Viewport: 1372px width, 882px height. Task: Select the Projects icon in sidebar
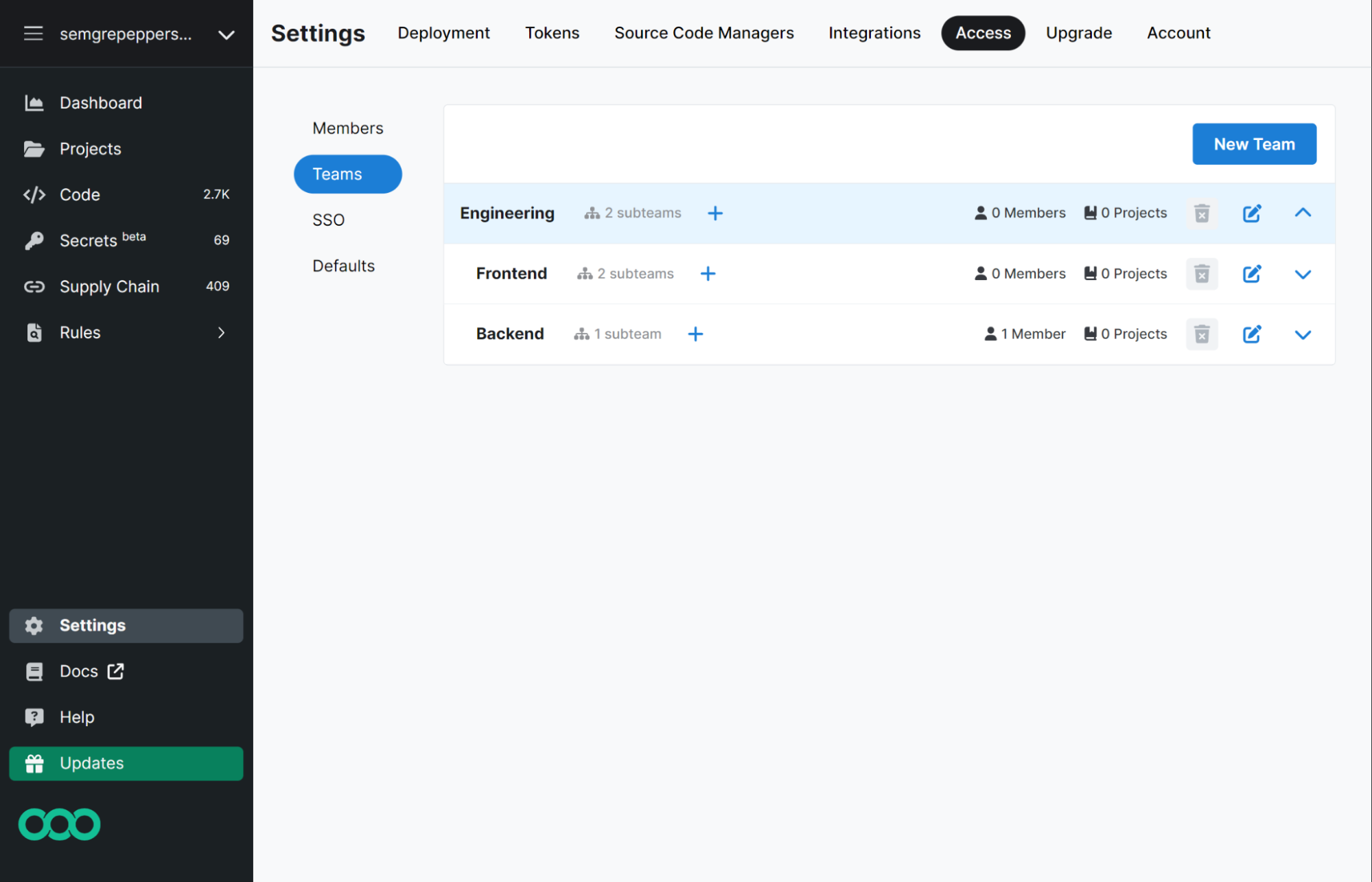tap(34, 148)
